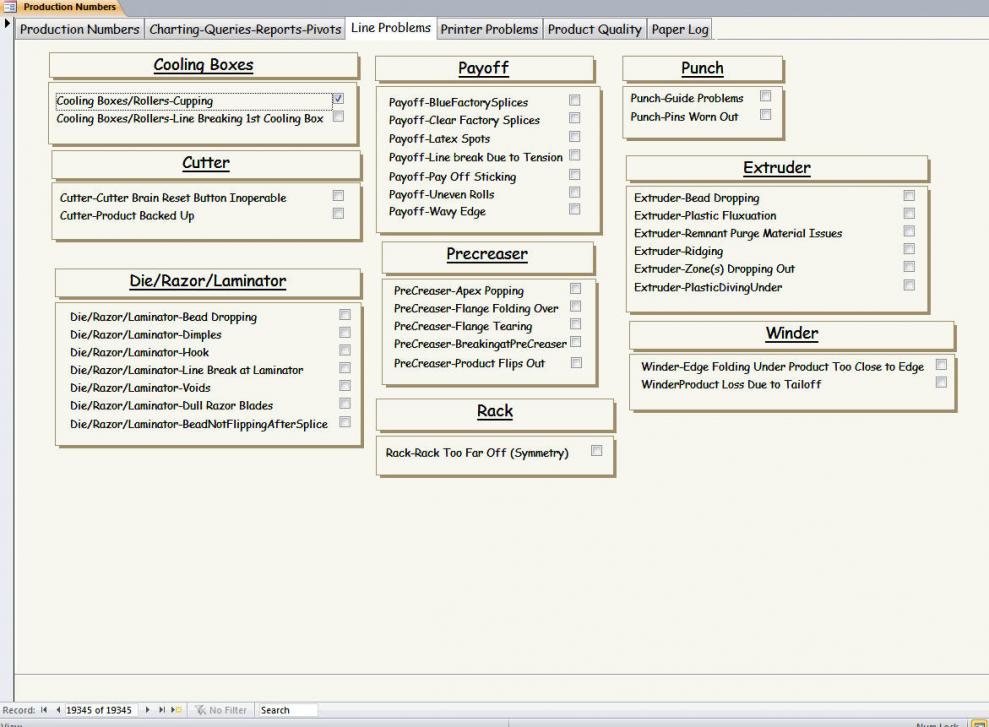
Task: Check Extruder-Ridging checkbox
Action: pos(909,248)
